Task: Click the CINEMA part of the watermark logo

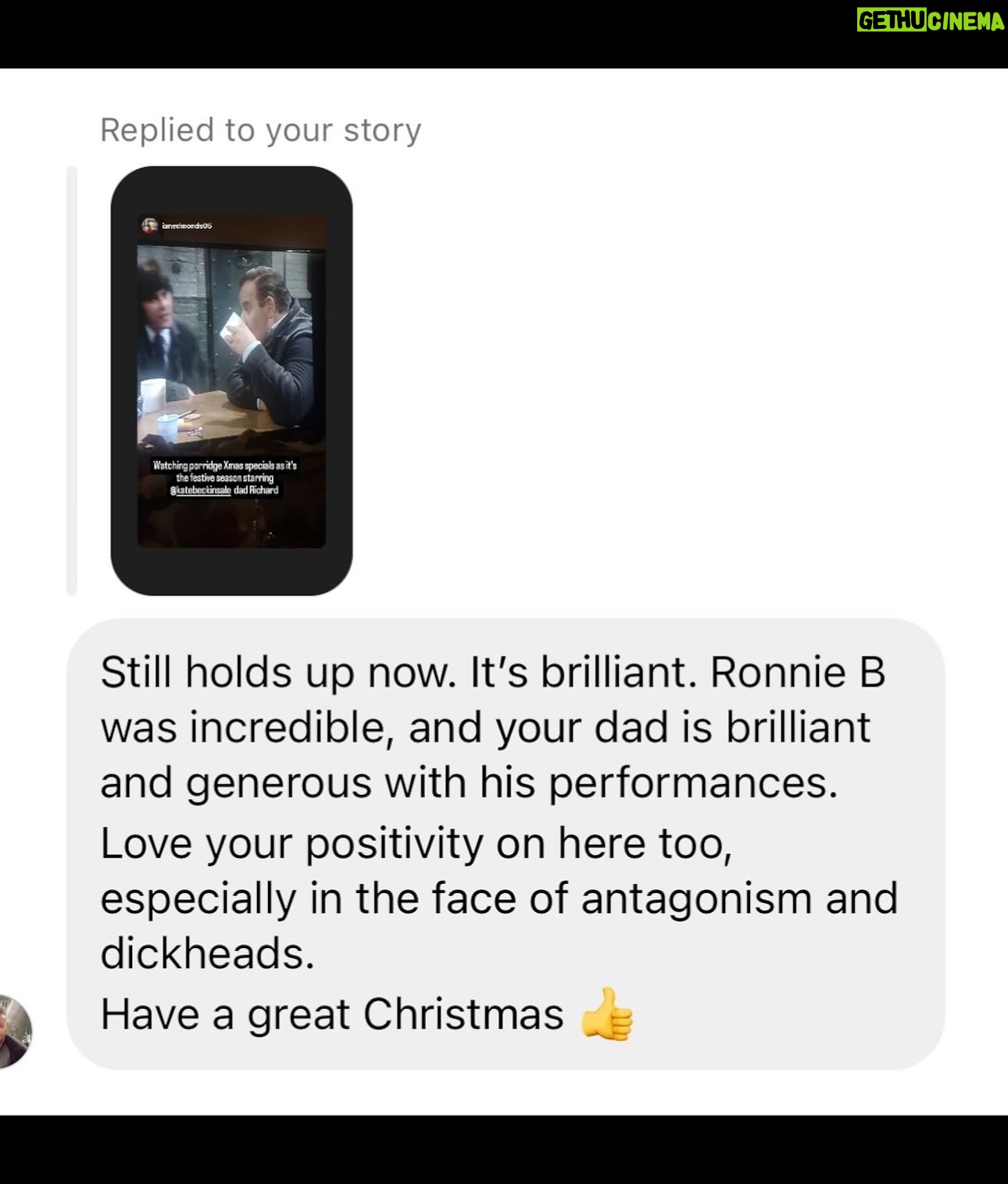Action: pyautogui.click(x=966, y=20)
